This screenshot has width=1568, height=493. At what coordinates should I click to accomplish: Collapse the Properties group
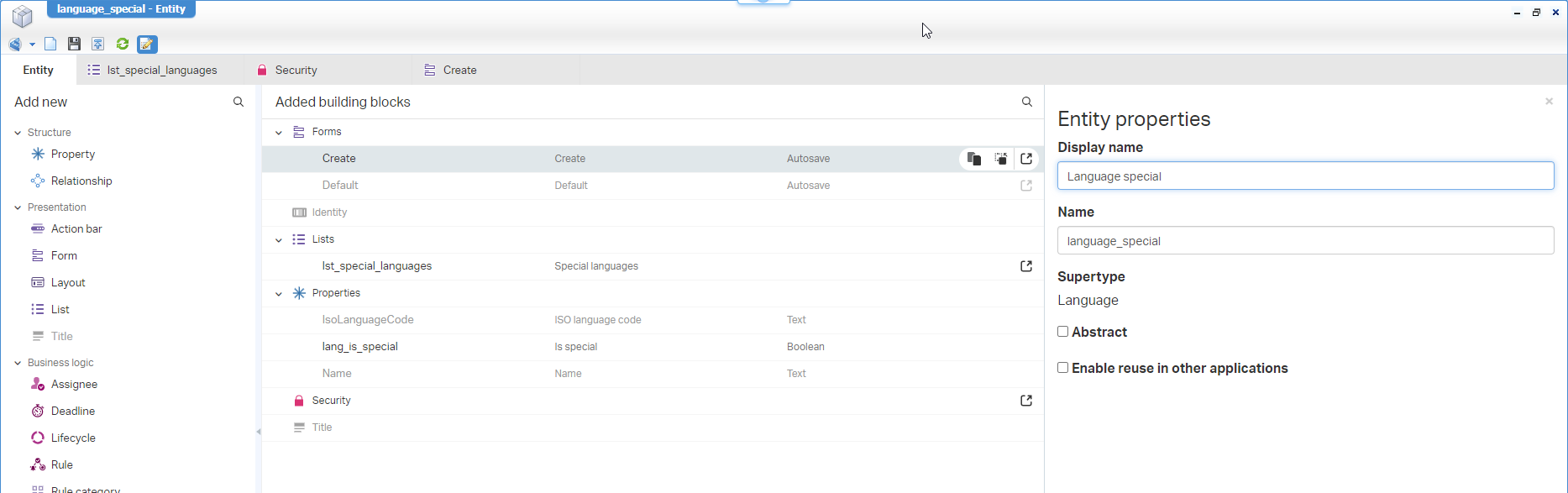click(x=279, y=294)
